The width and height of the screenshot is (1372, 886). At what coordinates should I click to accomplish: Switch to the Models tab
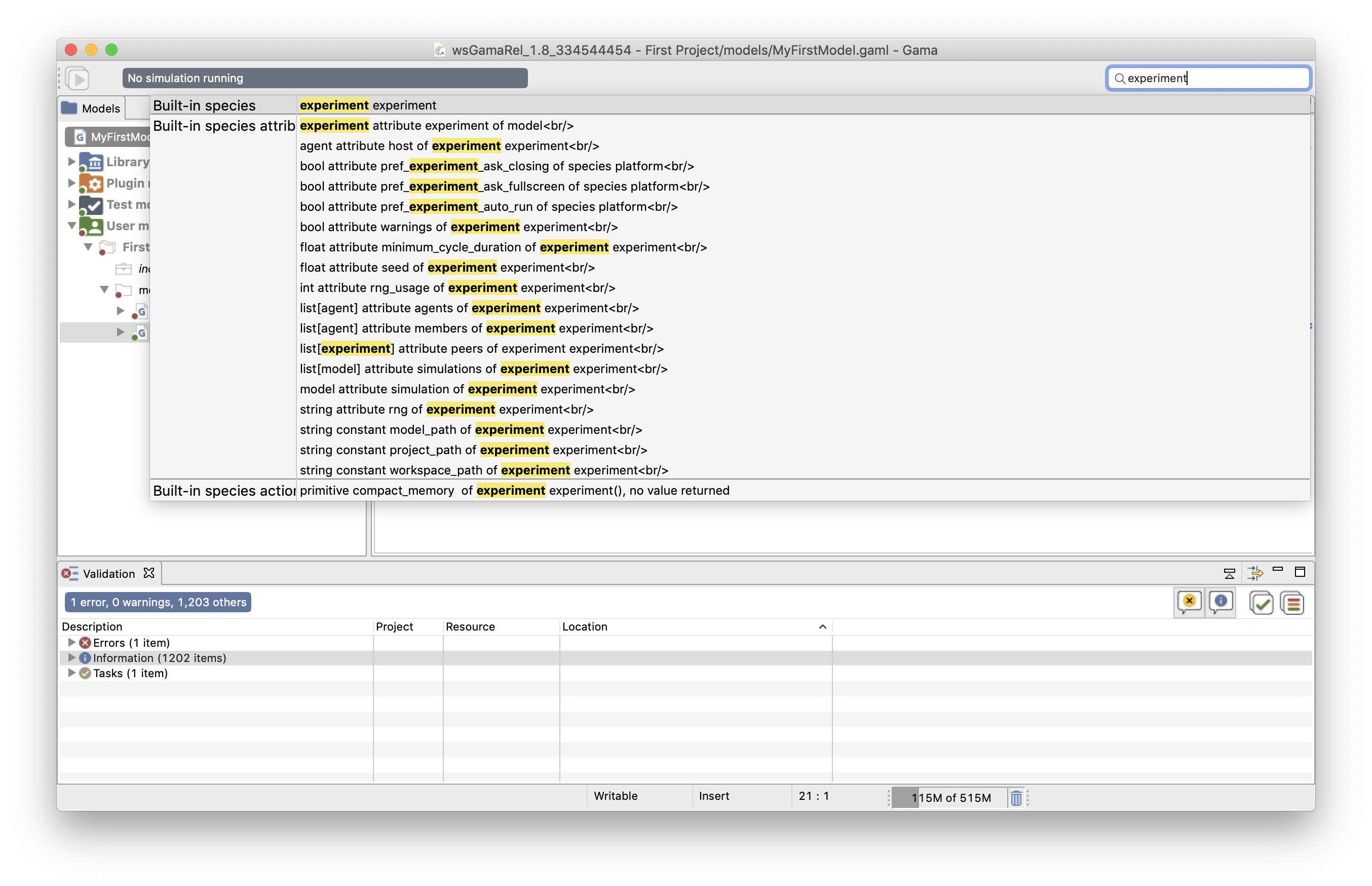tap(91, 108)
